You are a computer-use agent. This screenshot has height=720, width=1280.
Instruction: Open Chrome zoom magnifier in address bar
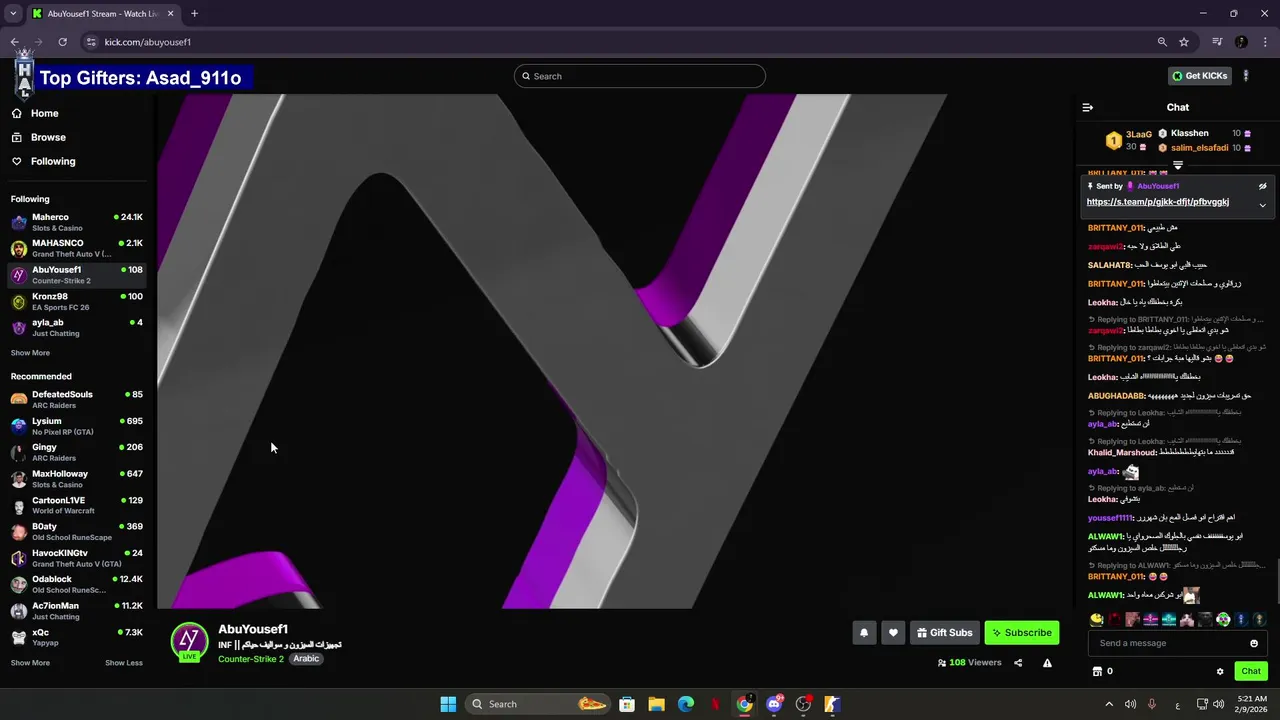pyautogui.click(x=1162, y=42)
